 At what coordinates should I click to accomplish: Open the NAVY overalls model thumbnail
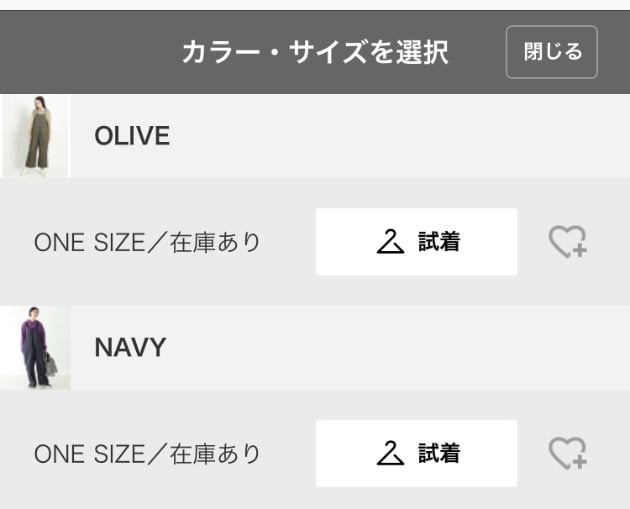(x=35, y=348)
